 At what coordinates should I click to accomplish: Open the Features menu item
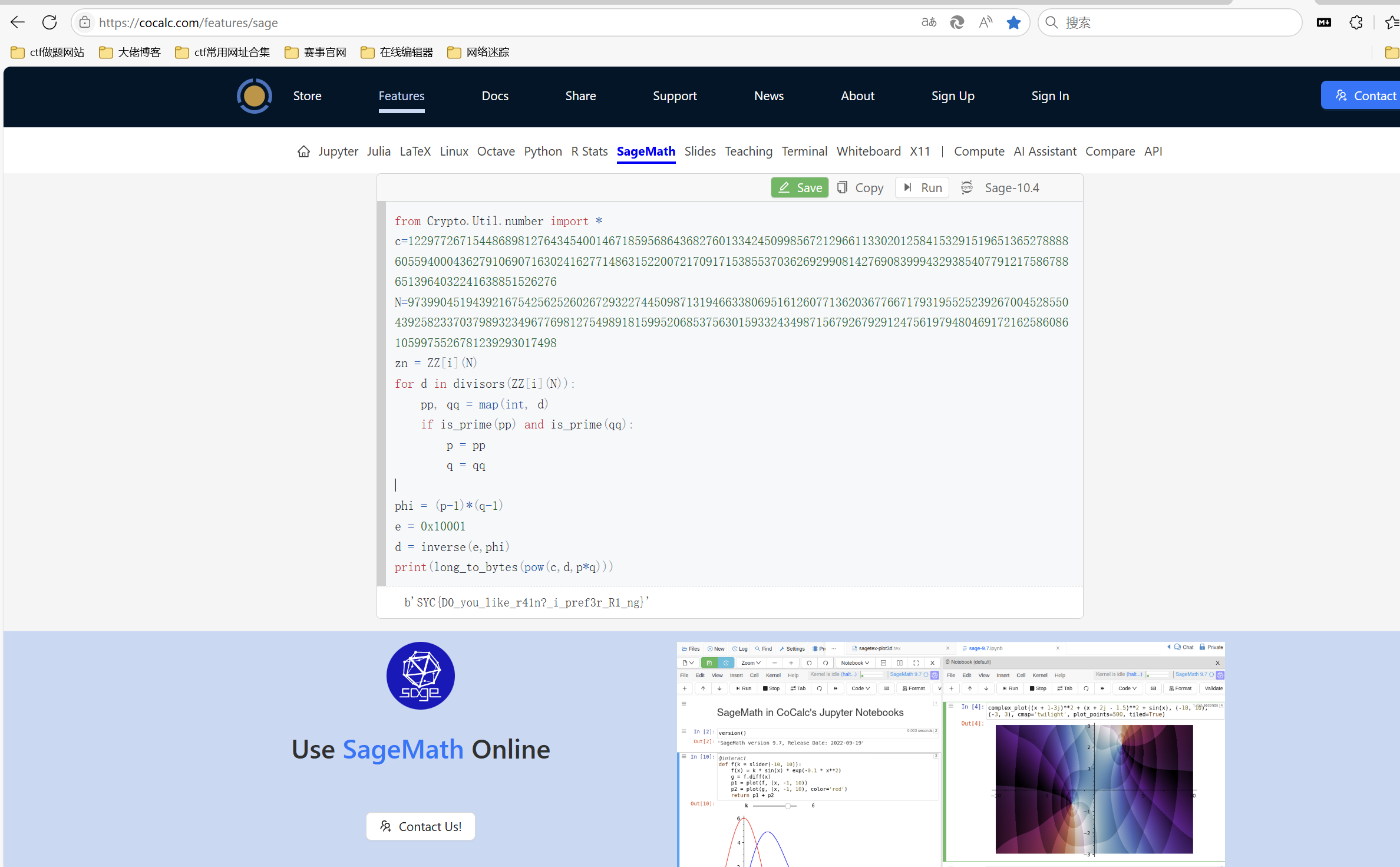(x=401, y=96)
